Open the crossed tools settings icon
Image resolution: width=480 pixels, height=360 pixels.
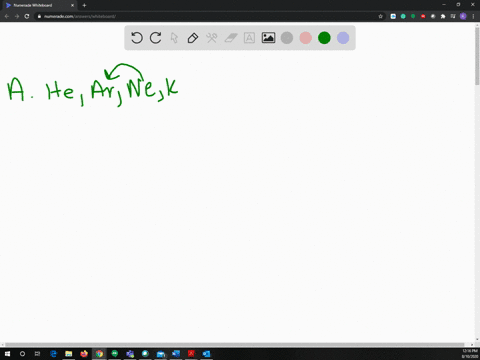pyautogui.click(x=212, y=38)
